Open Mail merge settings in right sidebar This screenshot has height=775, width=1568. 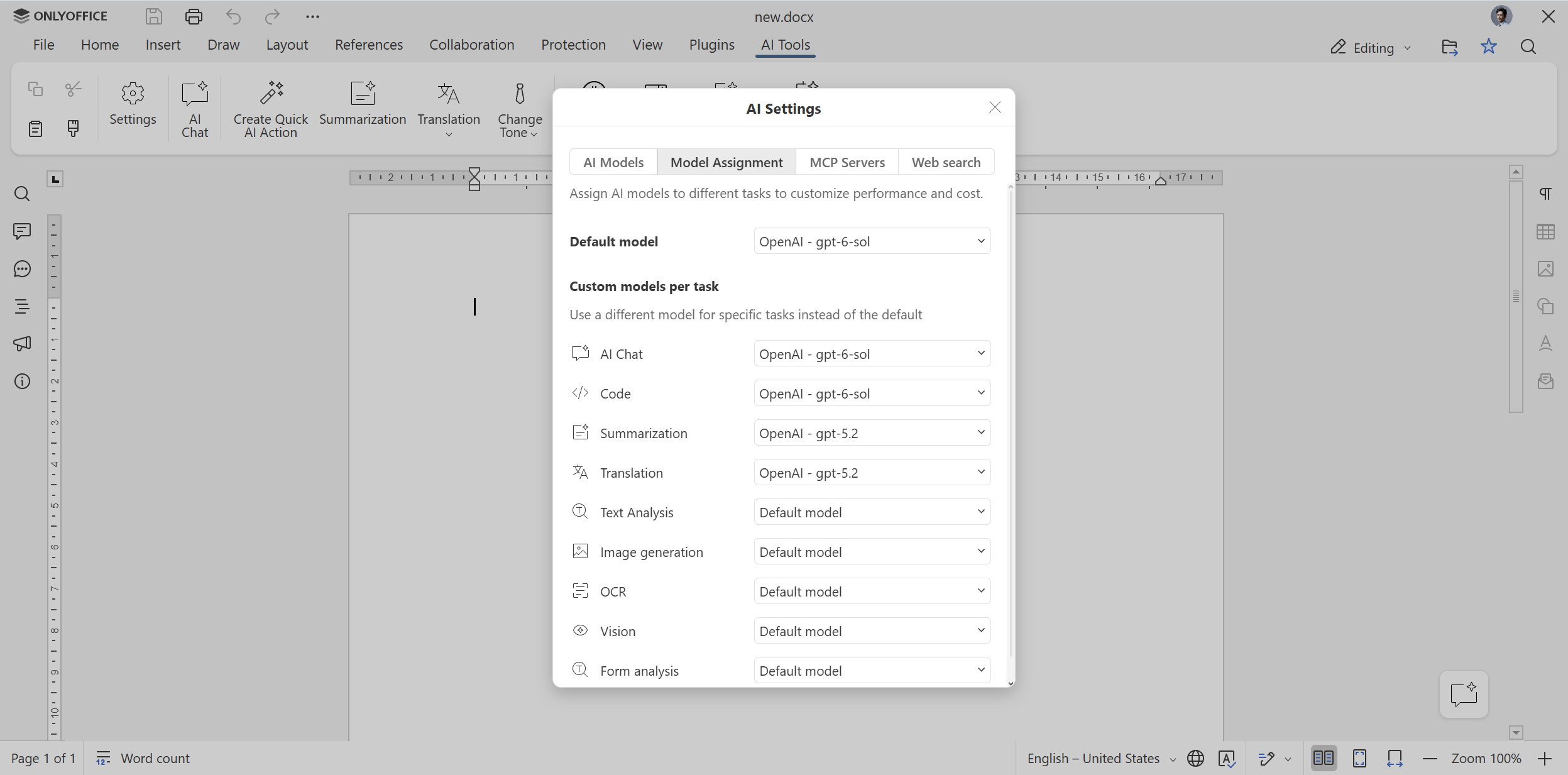point(1545,382)
